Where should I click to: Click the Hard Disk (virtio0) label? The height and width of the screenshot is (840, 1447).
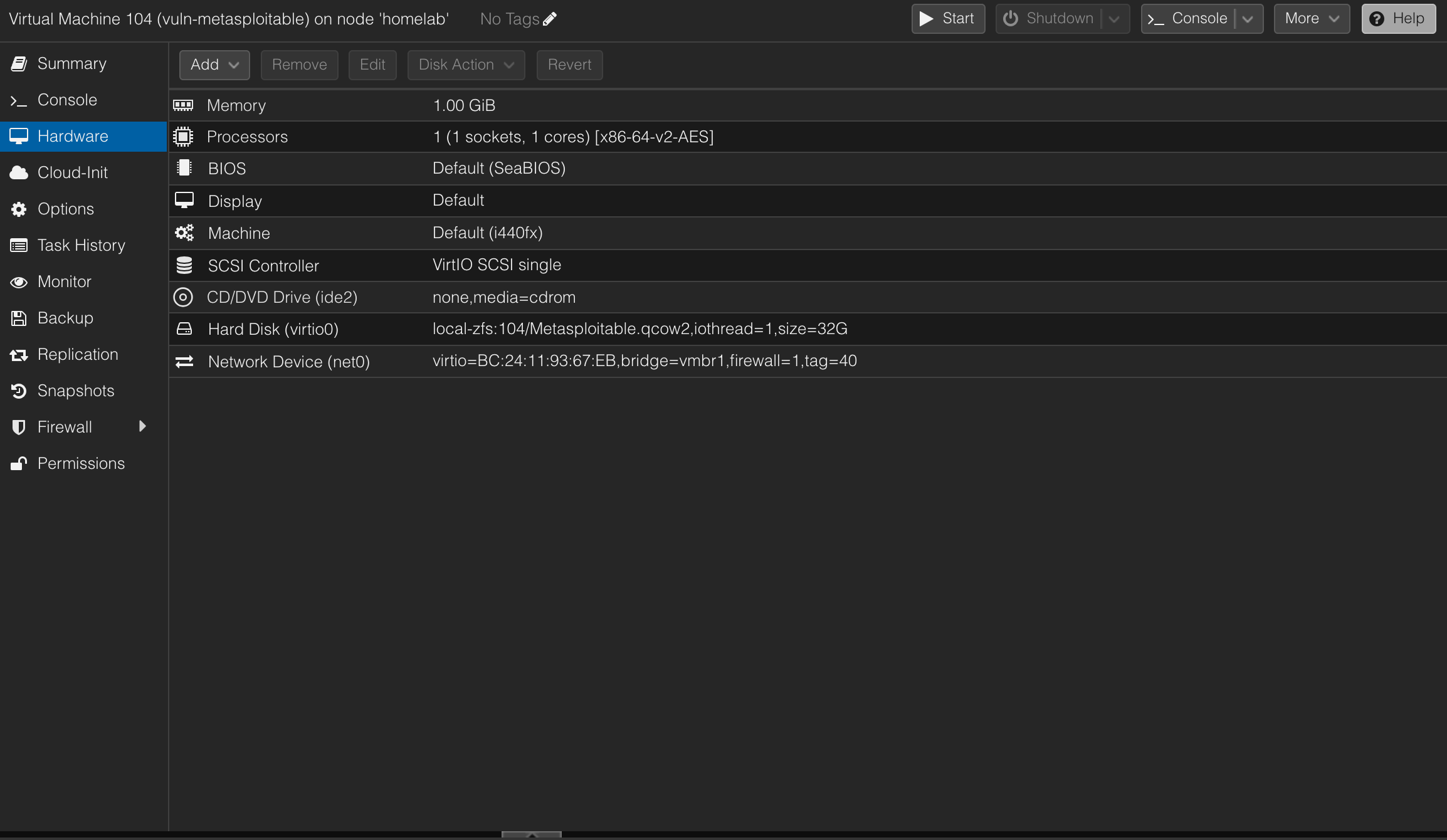273,329
